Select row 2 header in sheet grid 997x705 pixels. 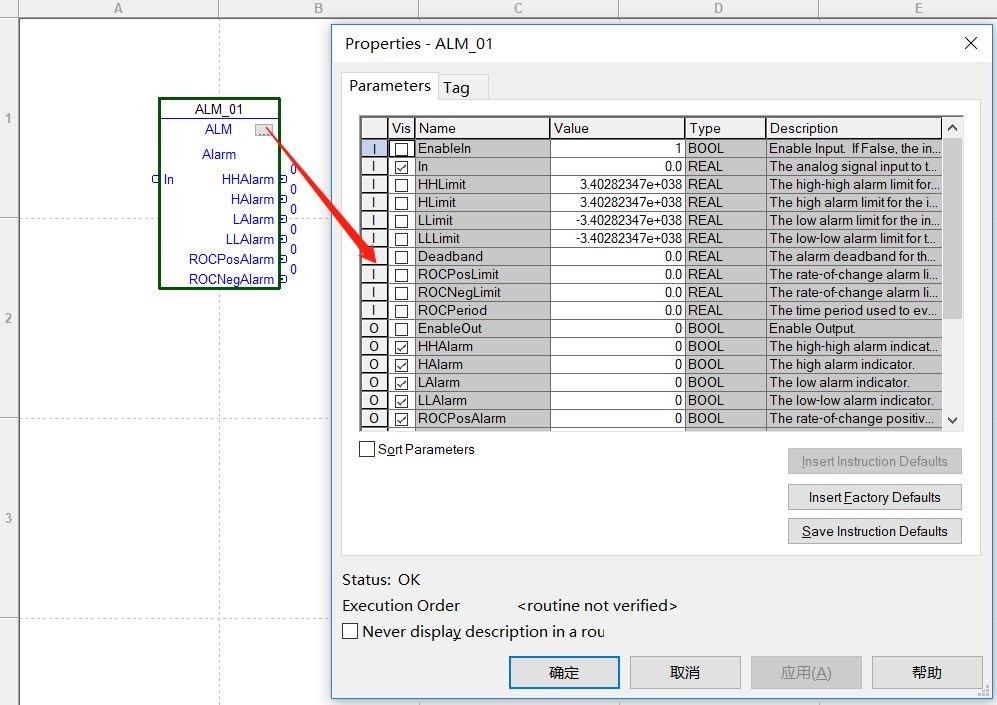pos(9,318)
